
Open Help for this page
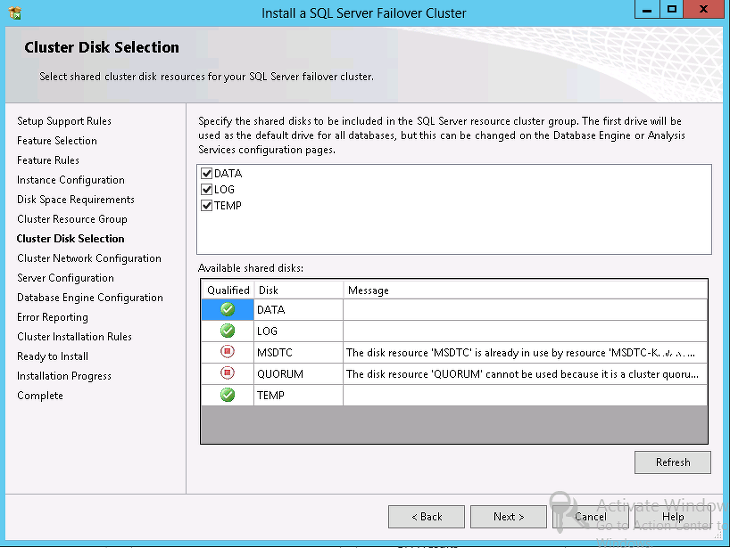click(672, 517)
